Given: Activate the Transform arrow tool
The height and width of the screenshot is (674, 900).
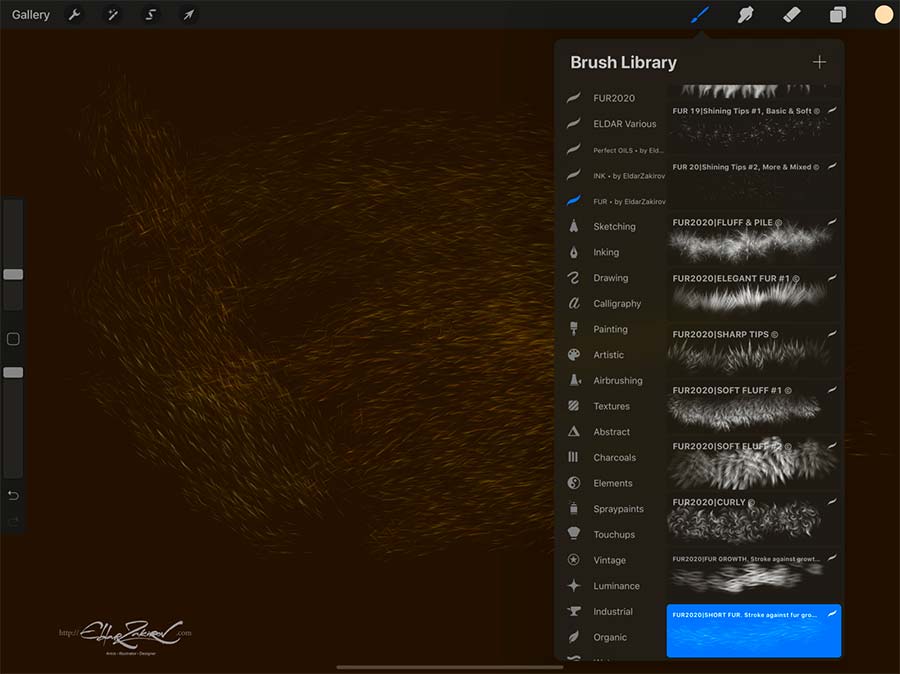Looking at the screenshot, I should [x=188, y=14].
